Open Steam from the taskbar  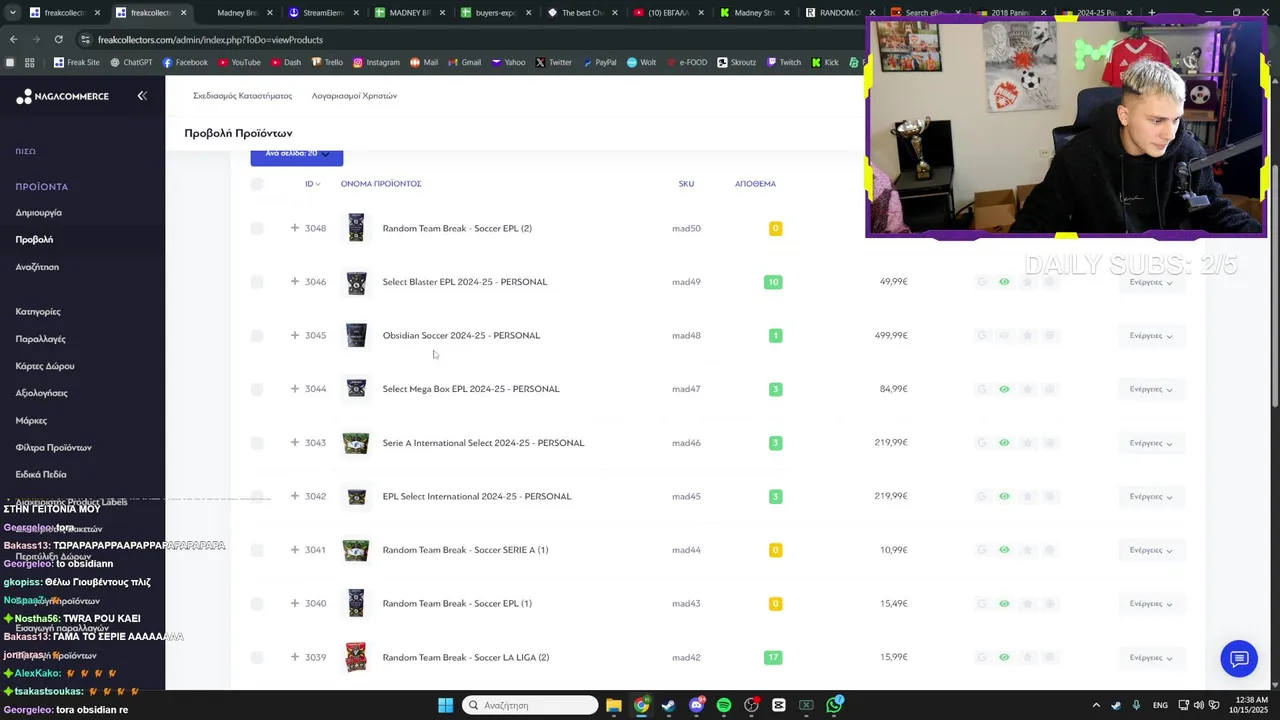tap(668, 705)
